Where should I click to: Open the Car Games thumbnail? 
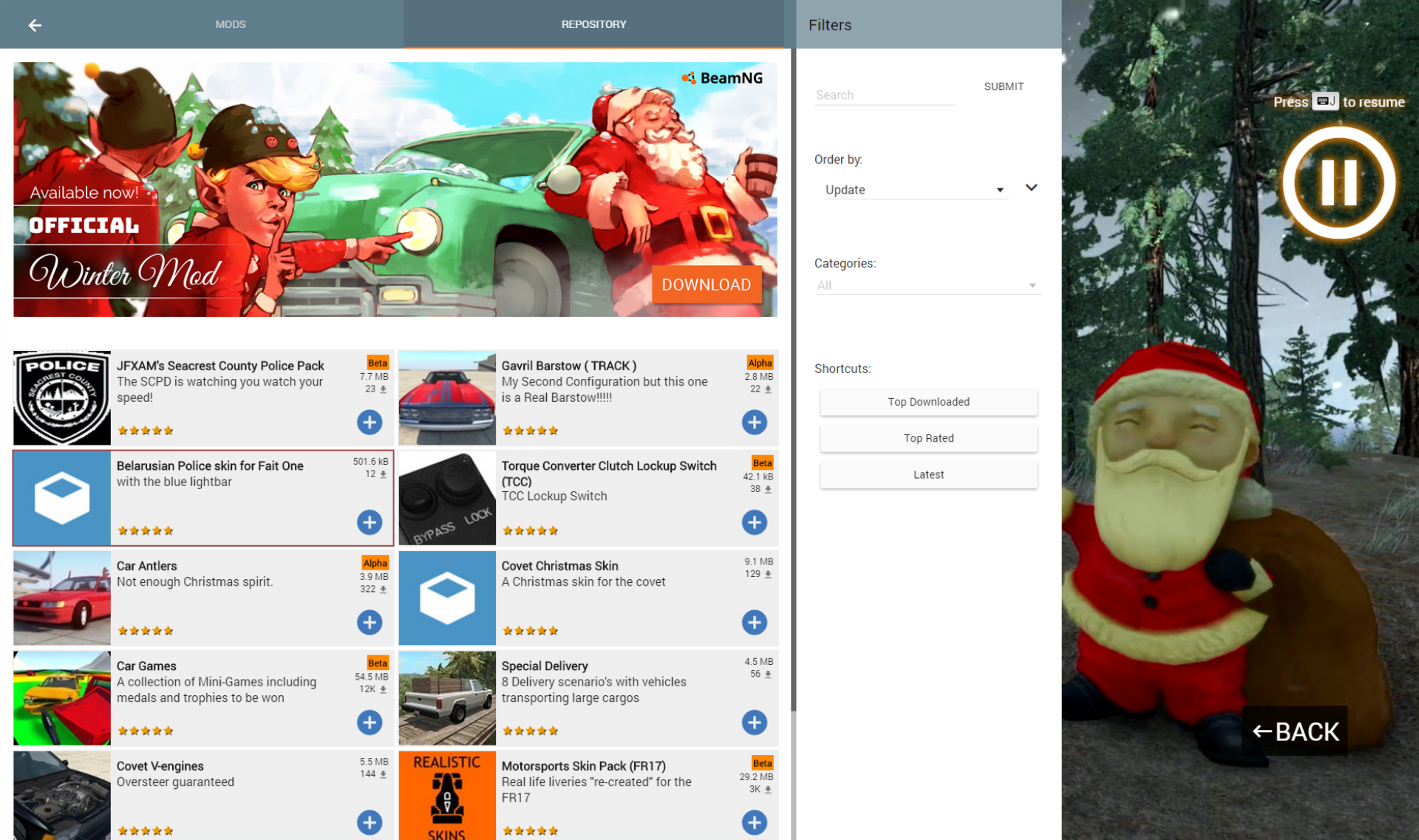click(x=62, y=698)
